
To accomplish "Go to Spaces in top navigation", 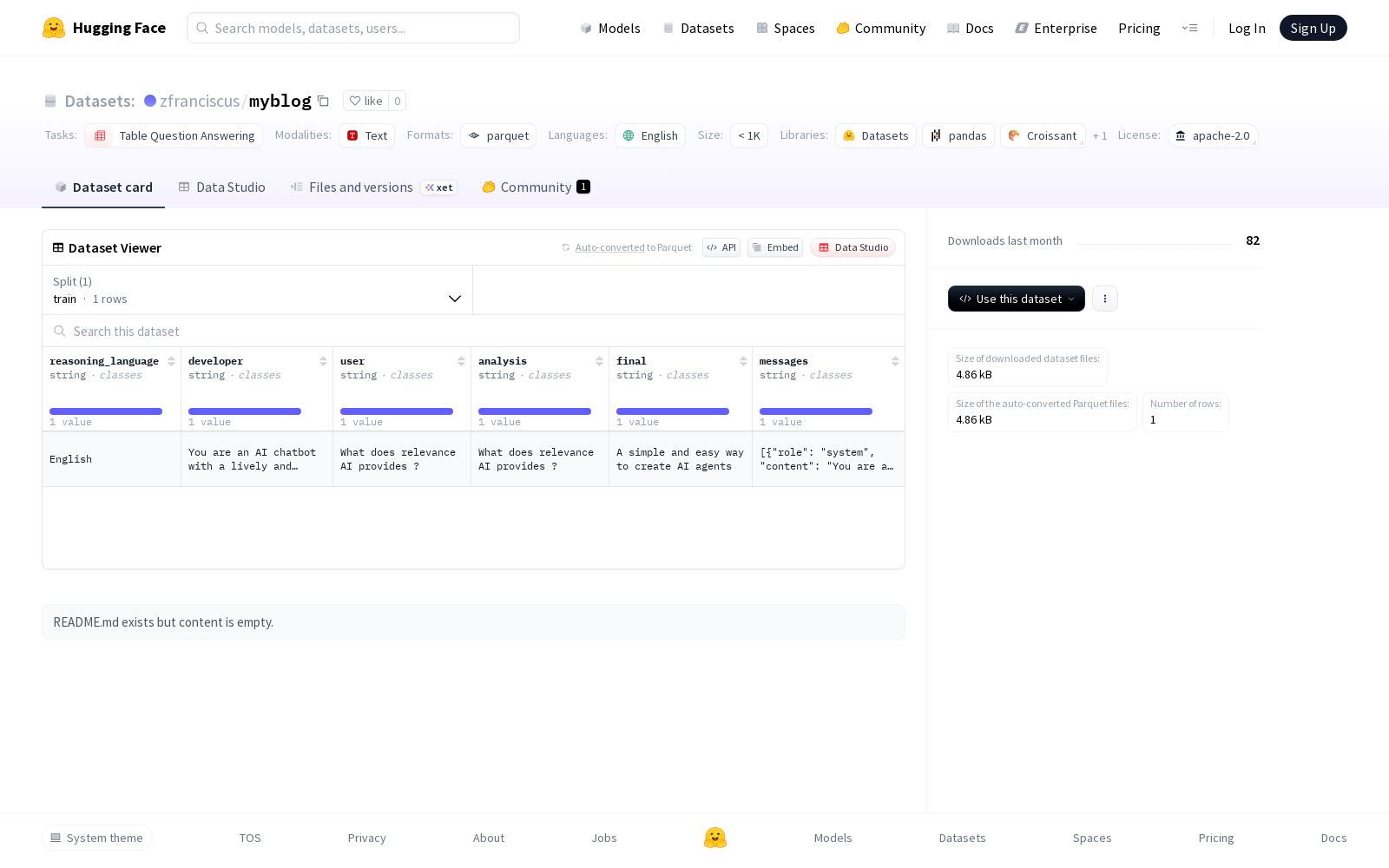I will 786,28.
